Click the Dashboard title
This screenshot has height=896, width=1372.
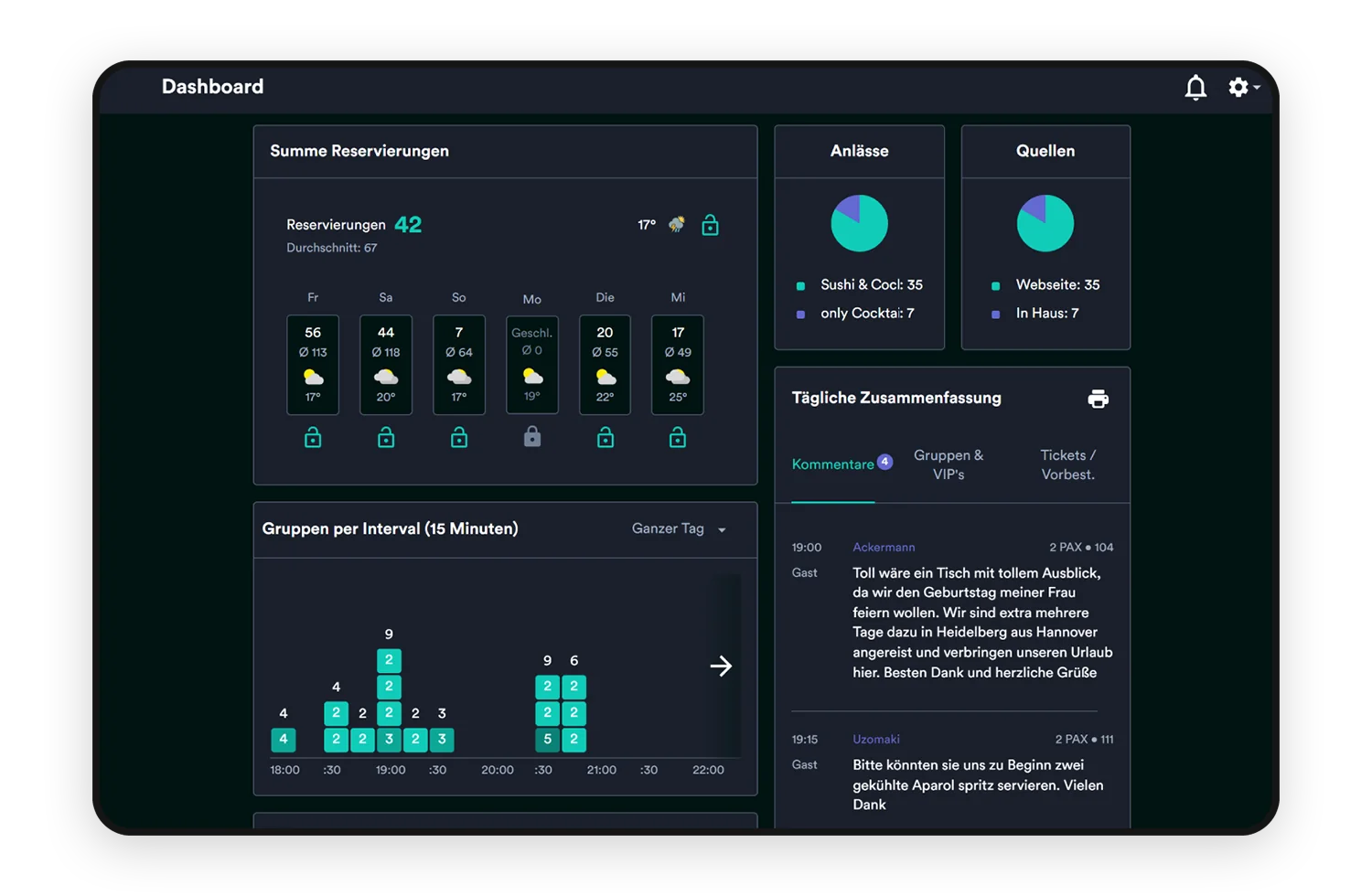[x=212, y=87]
